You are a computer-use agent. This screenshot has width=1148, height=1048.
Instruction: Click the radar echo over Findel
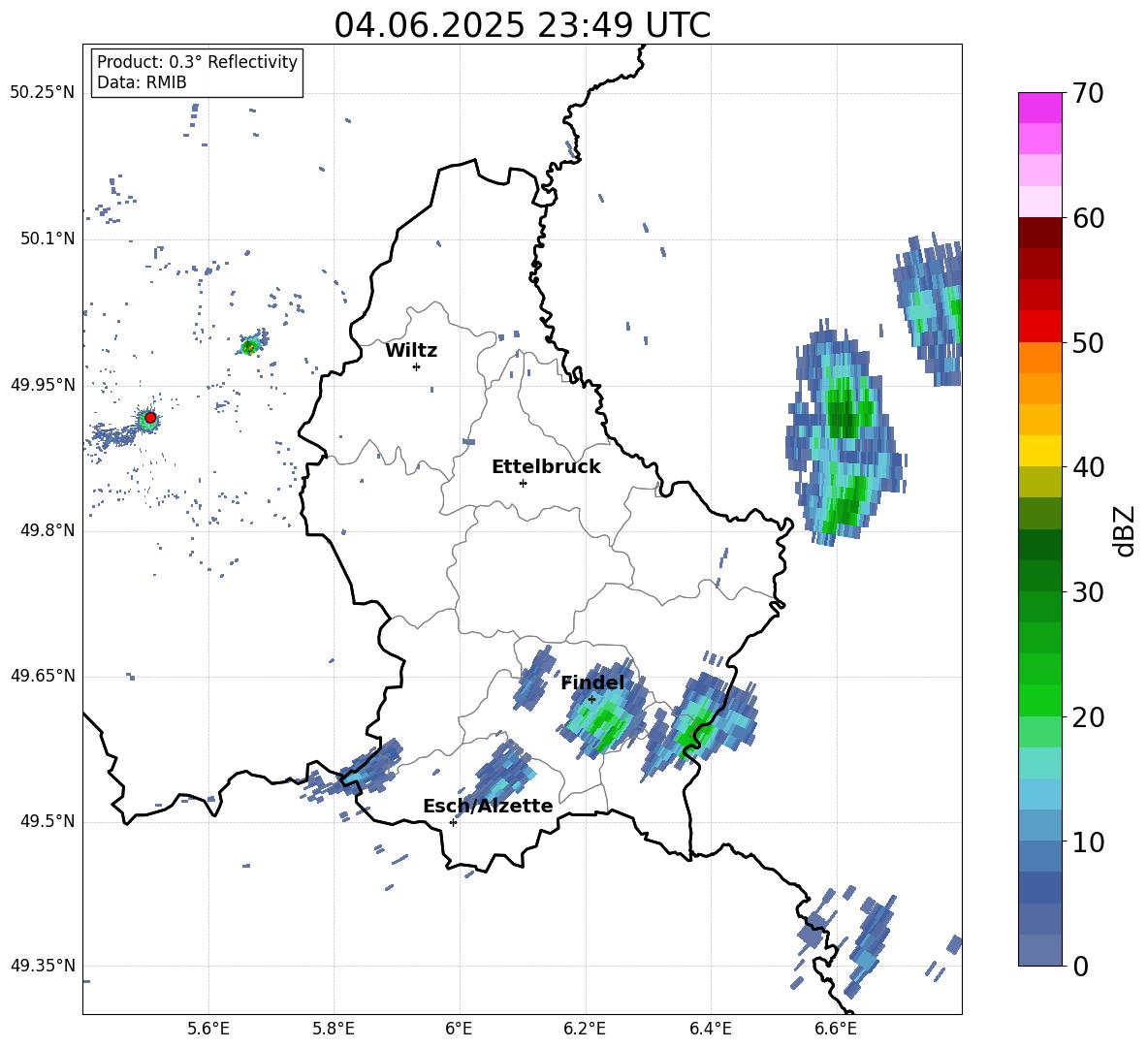coord(605,712)
